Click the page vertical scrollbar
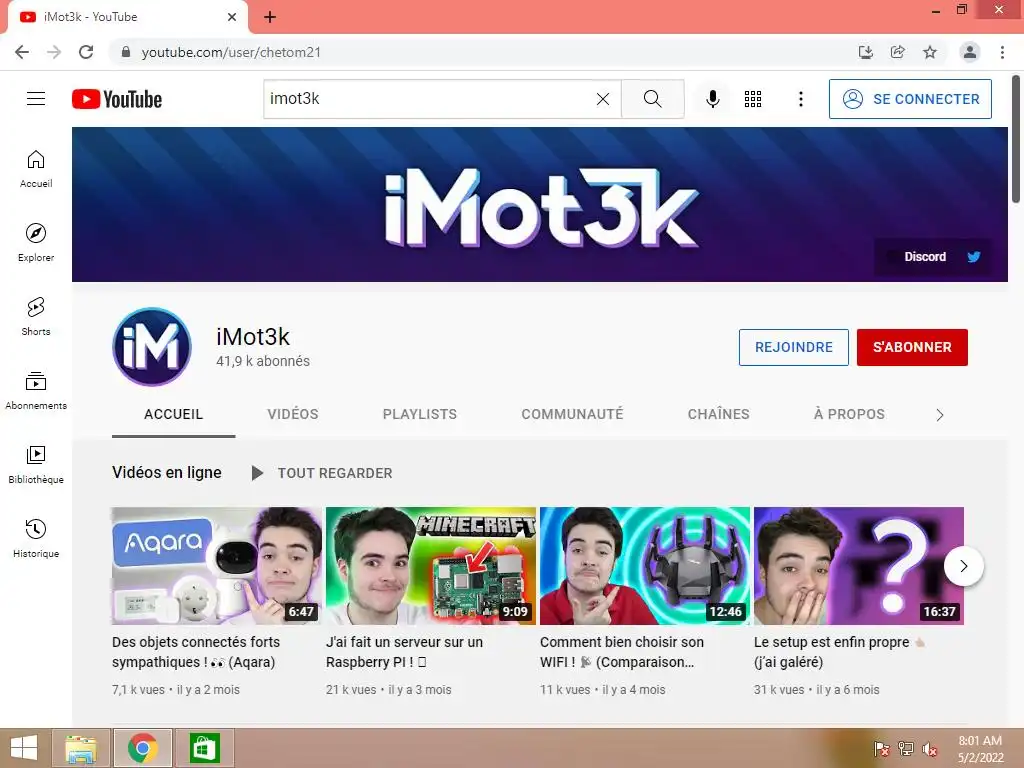The width and height of the screenshot is (1024, 768). 1016,139
